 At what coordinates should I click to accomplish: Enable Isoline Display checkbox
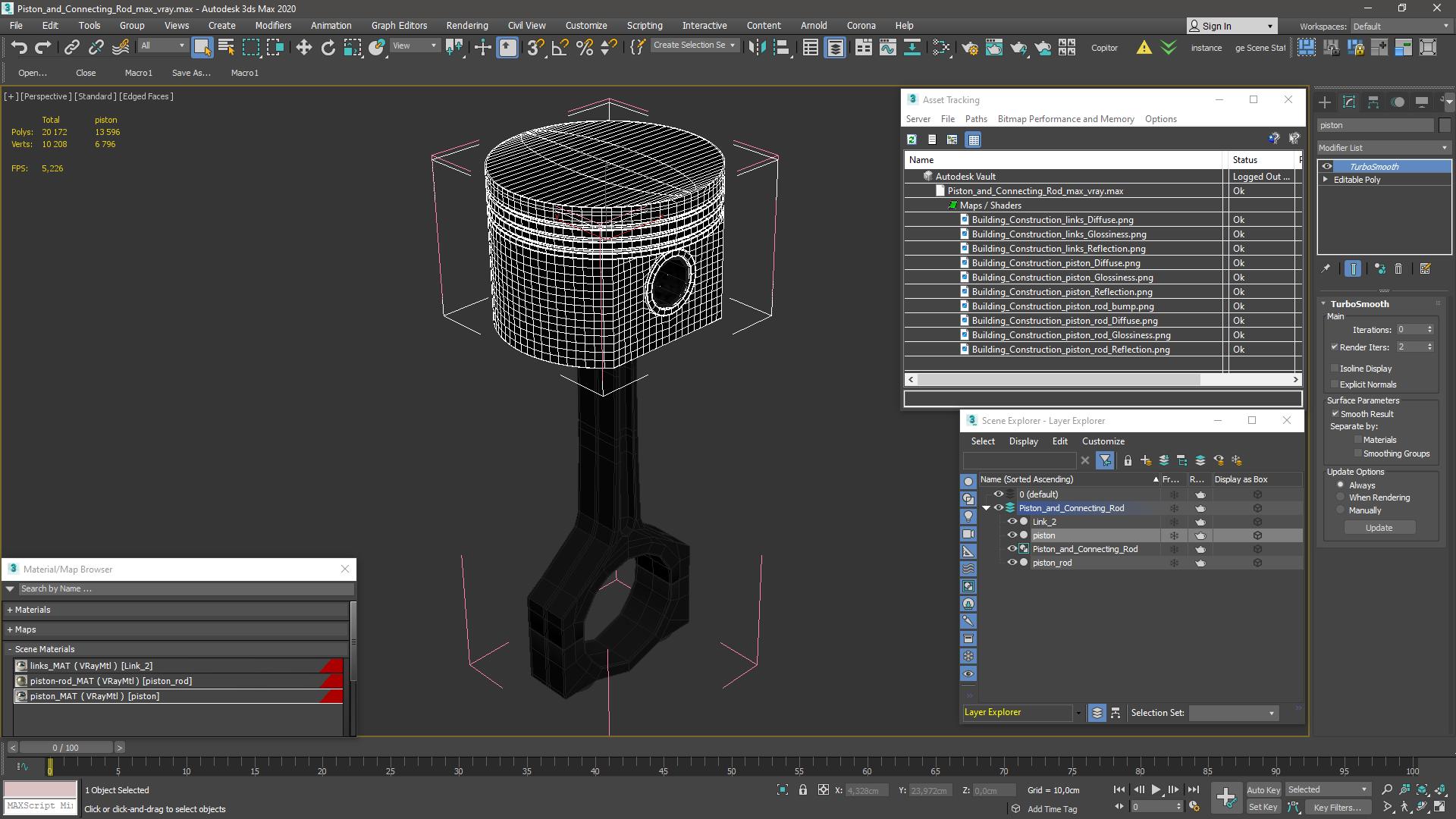[x=1335, y=369]
